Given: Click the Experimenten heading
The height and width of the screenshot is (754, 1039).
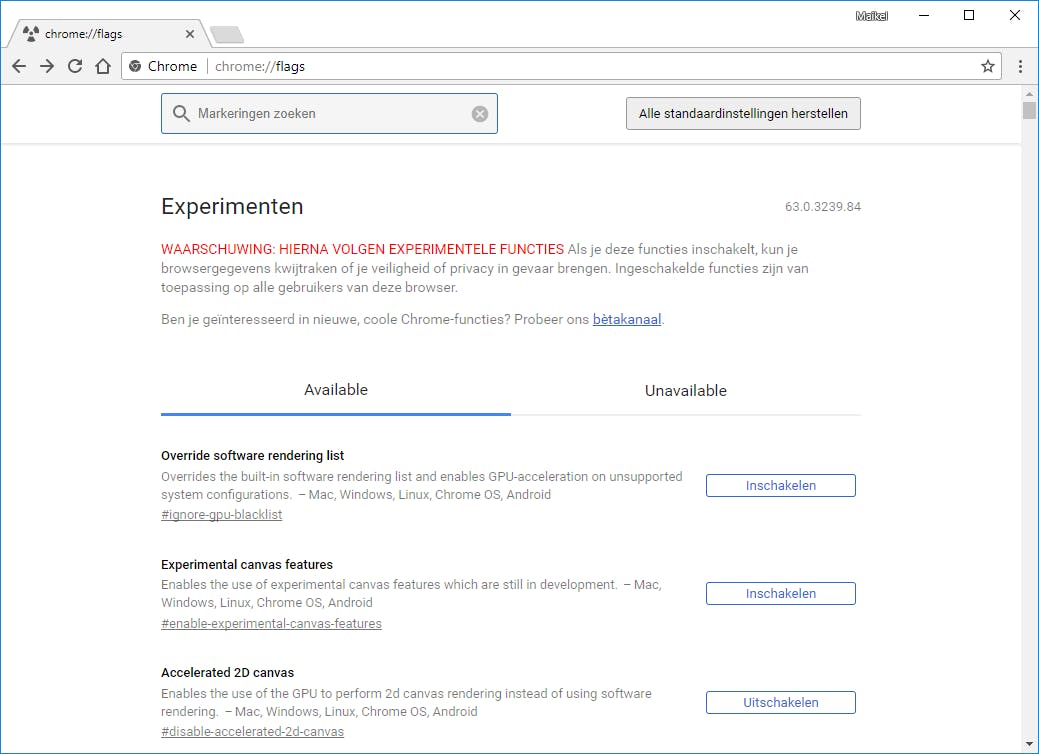Looking at the screenshot, I should 232,206.
